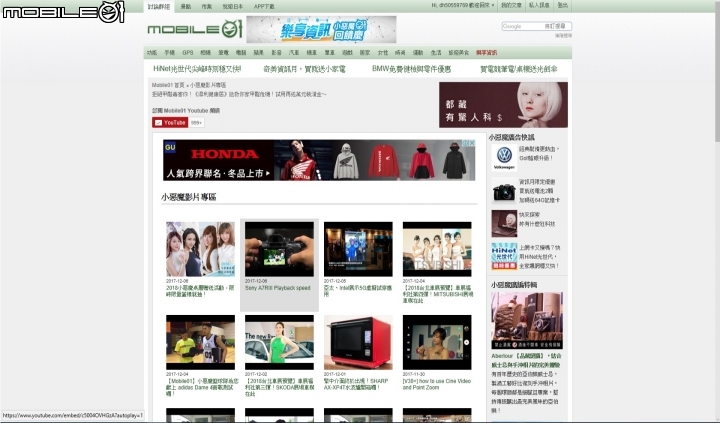Select the 遊戲 category in the nav bar
This screenshot has width=720, height=423.
point(347,53)
